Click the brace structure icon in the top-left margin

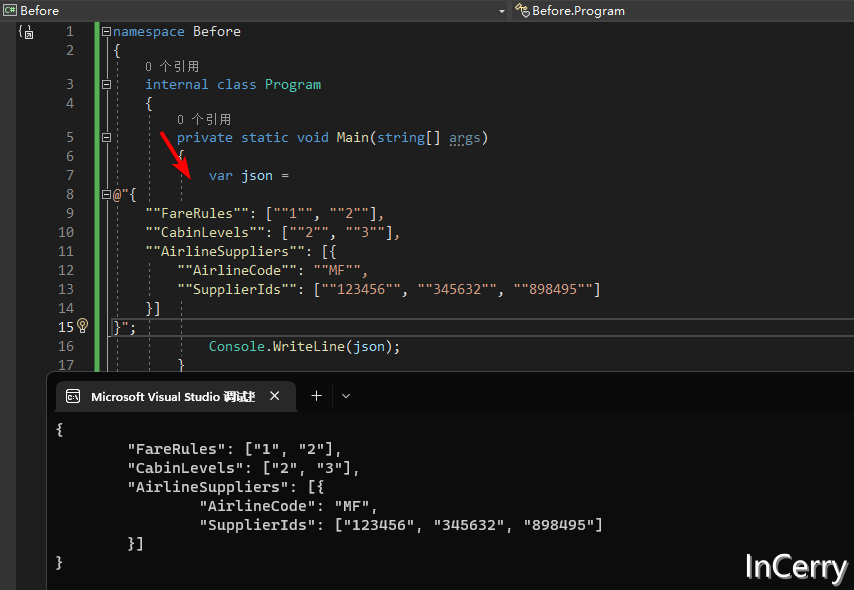24,32
